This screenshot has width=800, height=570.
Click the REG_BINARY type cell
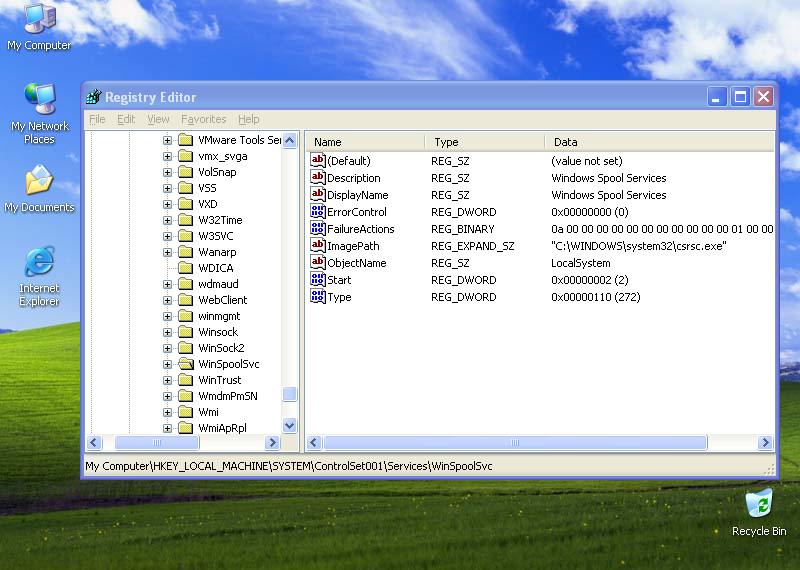pyautogui.click(x=463, y=229)
